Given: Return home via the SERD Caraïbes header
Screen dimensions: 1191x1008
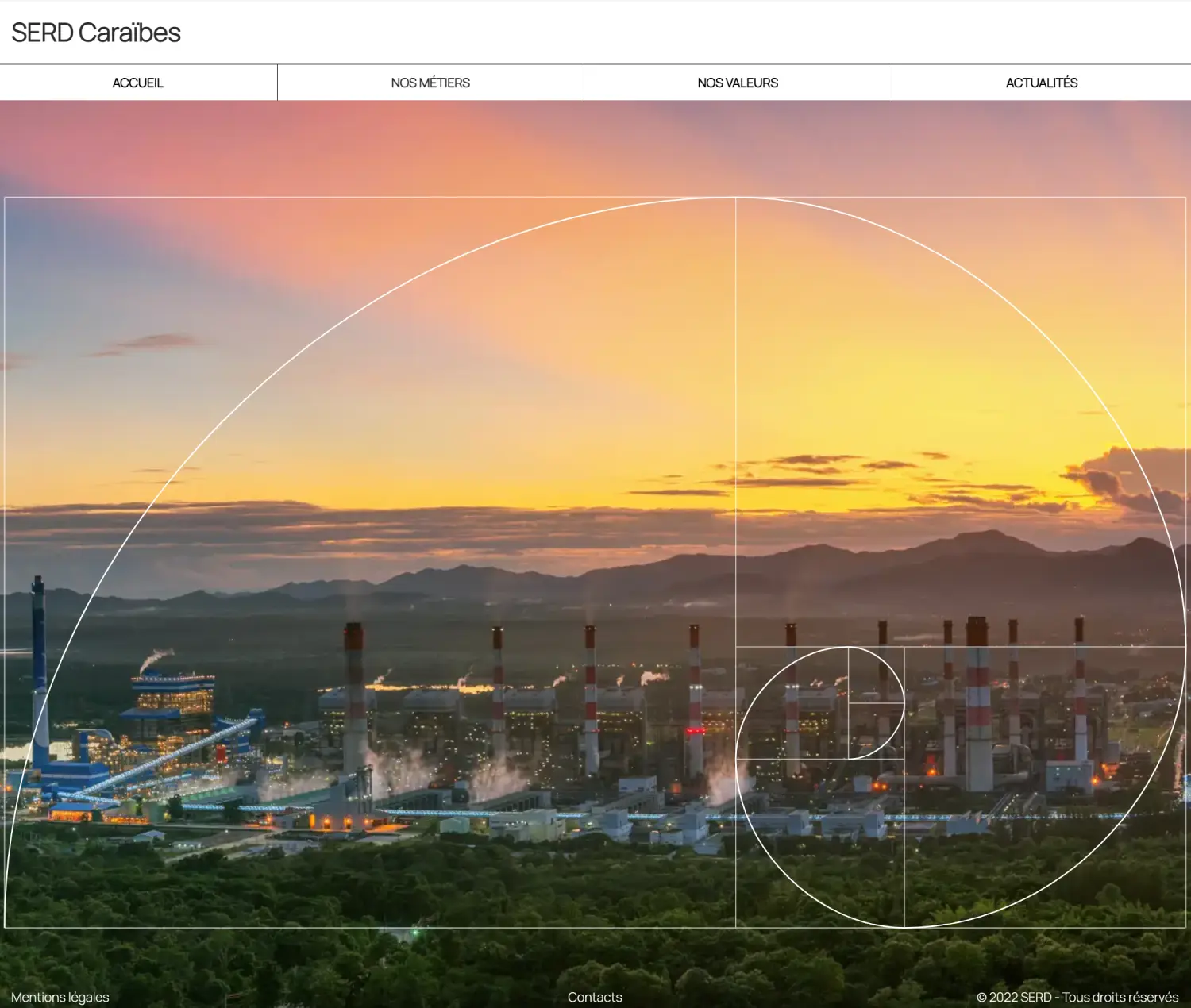Looking at the screenshot, I should pos(95,33).
